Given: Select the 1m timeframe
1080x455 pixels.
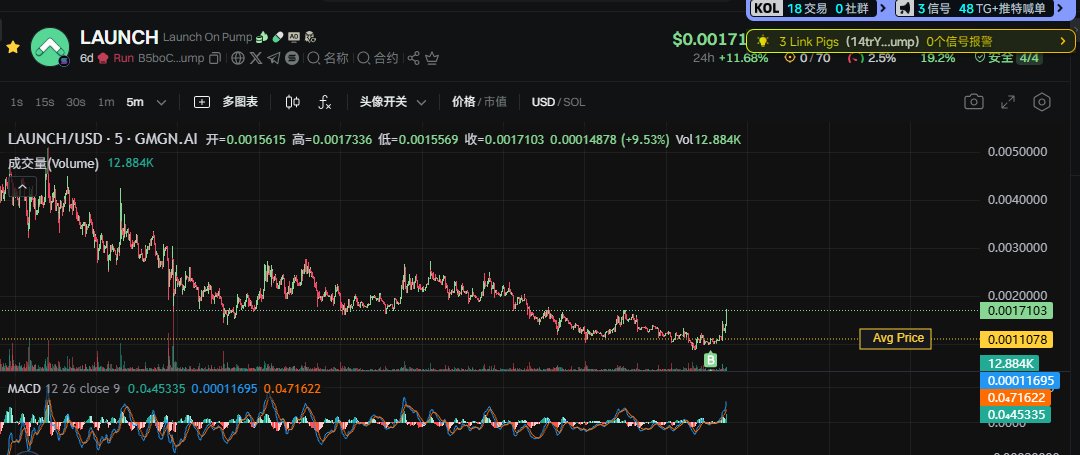Looking at the screenshot, I should point(106,102).
